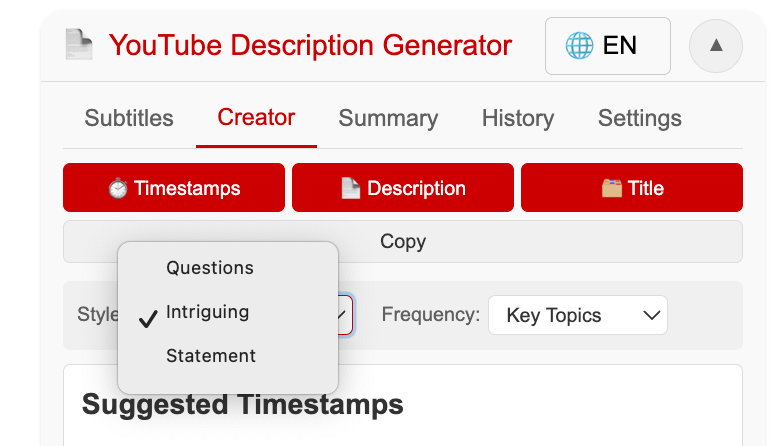Screen dimensions: 776x446
Task: Open the Settings tab
Action: (x=640, y=118)
